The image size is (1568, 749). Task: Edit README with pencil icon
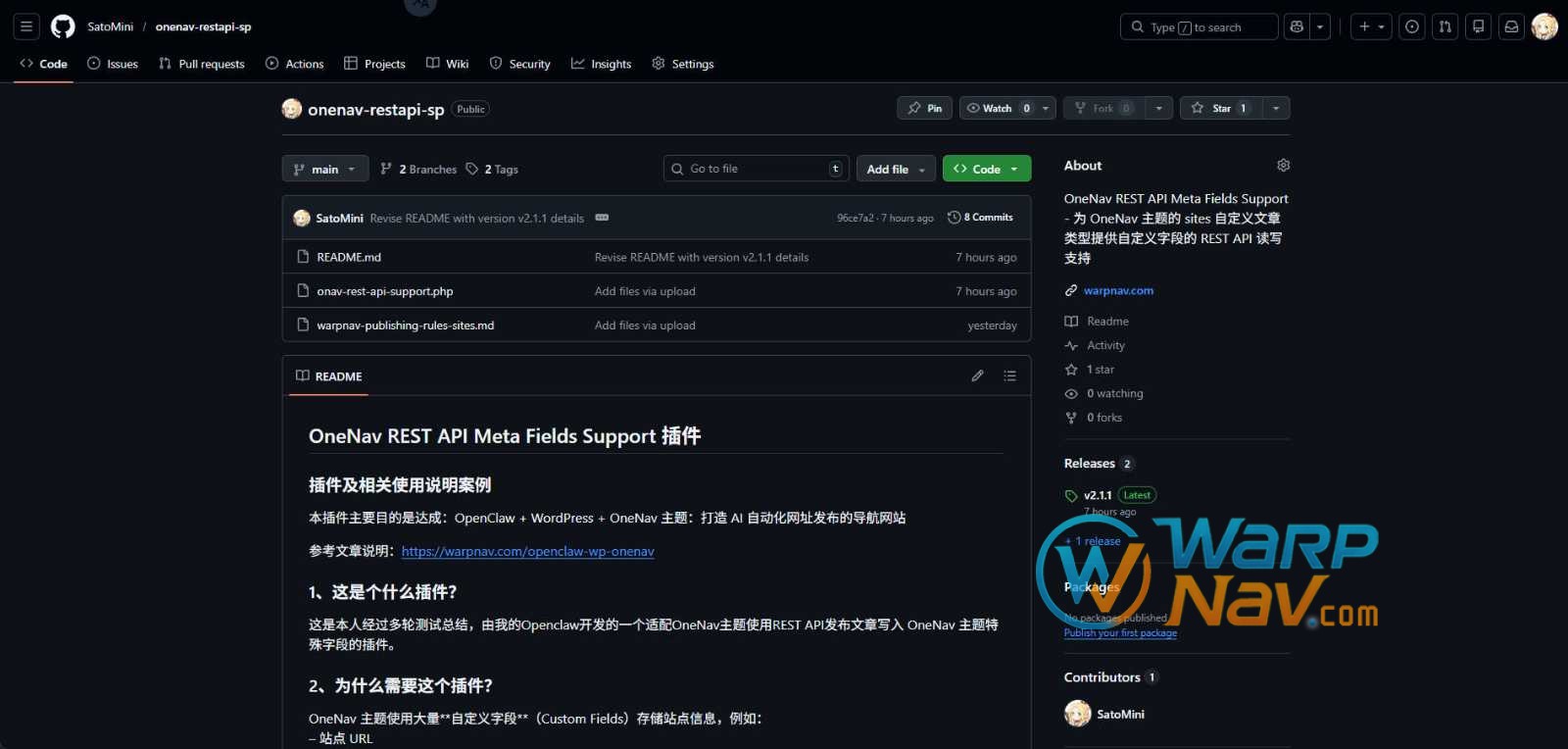[977, 375]
